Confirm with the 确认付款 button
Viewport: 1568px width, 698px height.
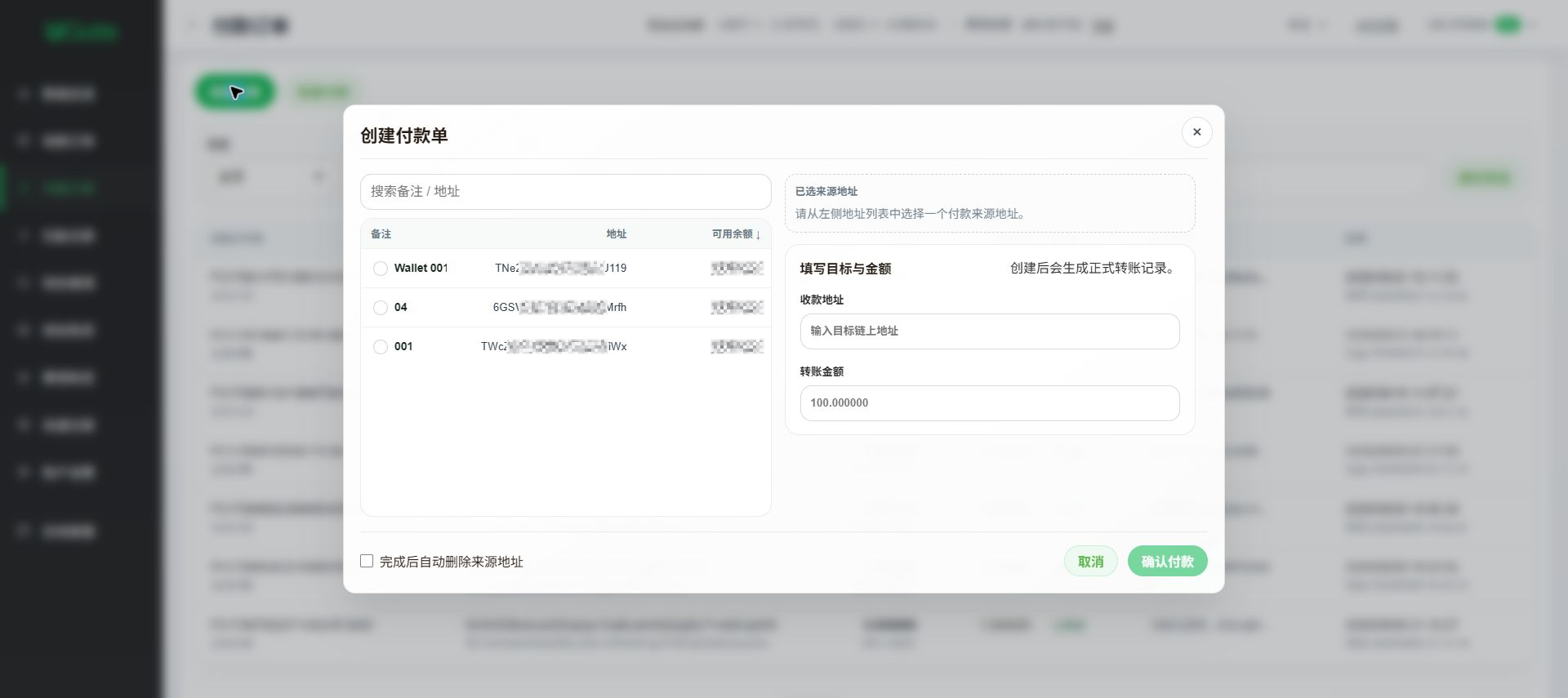(x=1167, y=561)
